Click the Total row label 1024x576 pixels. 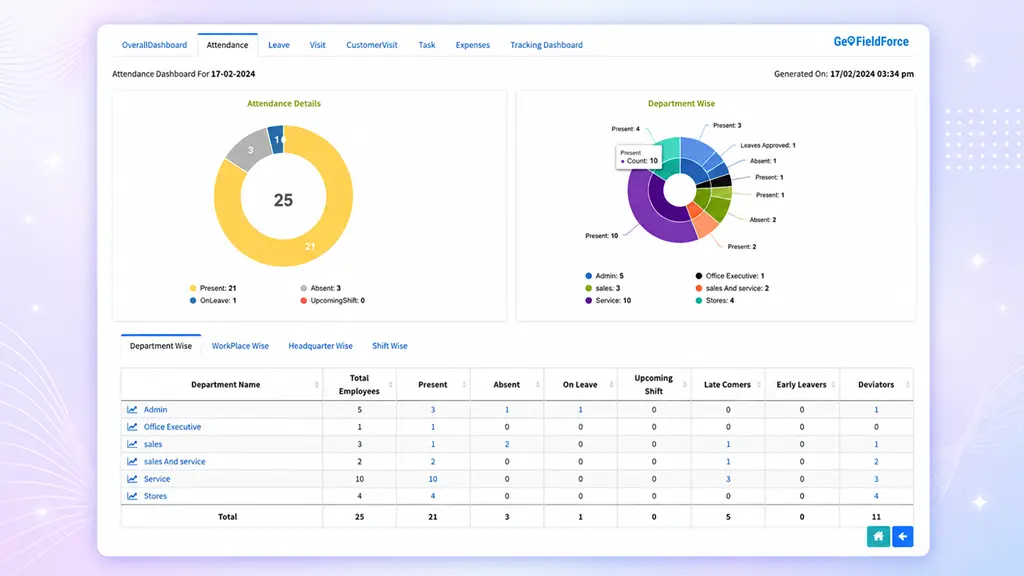point(227,517)
